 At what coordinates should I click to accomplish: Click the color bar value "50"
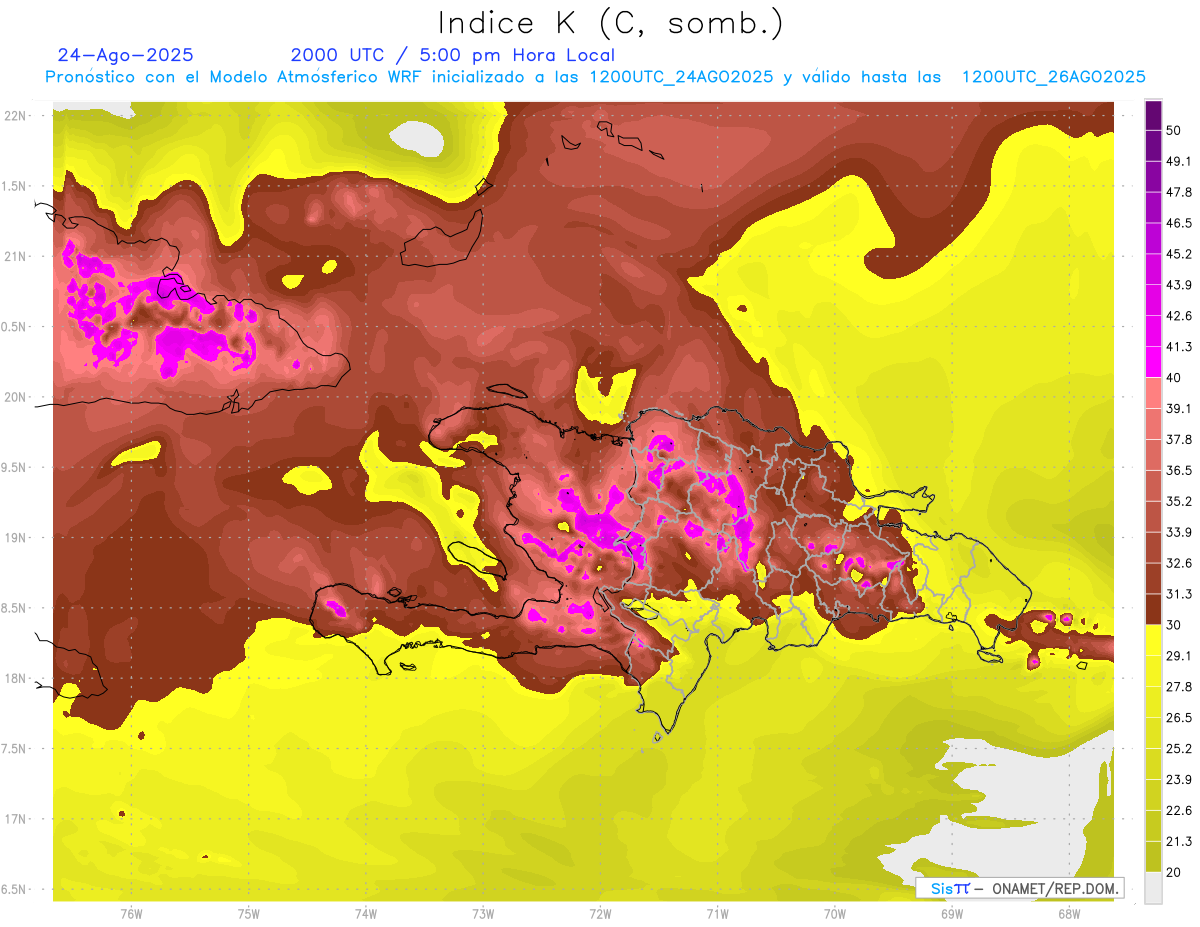[x=1175, y=130]
